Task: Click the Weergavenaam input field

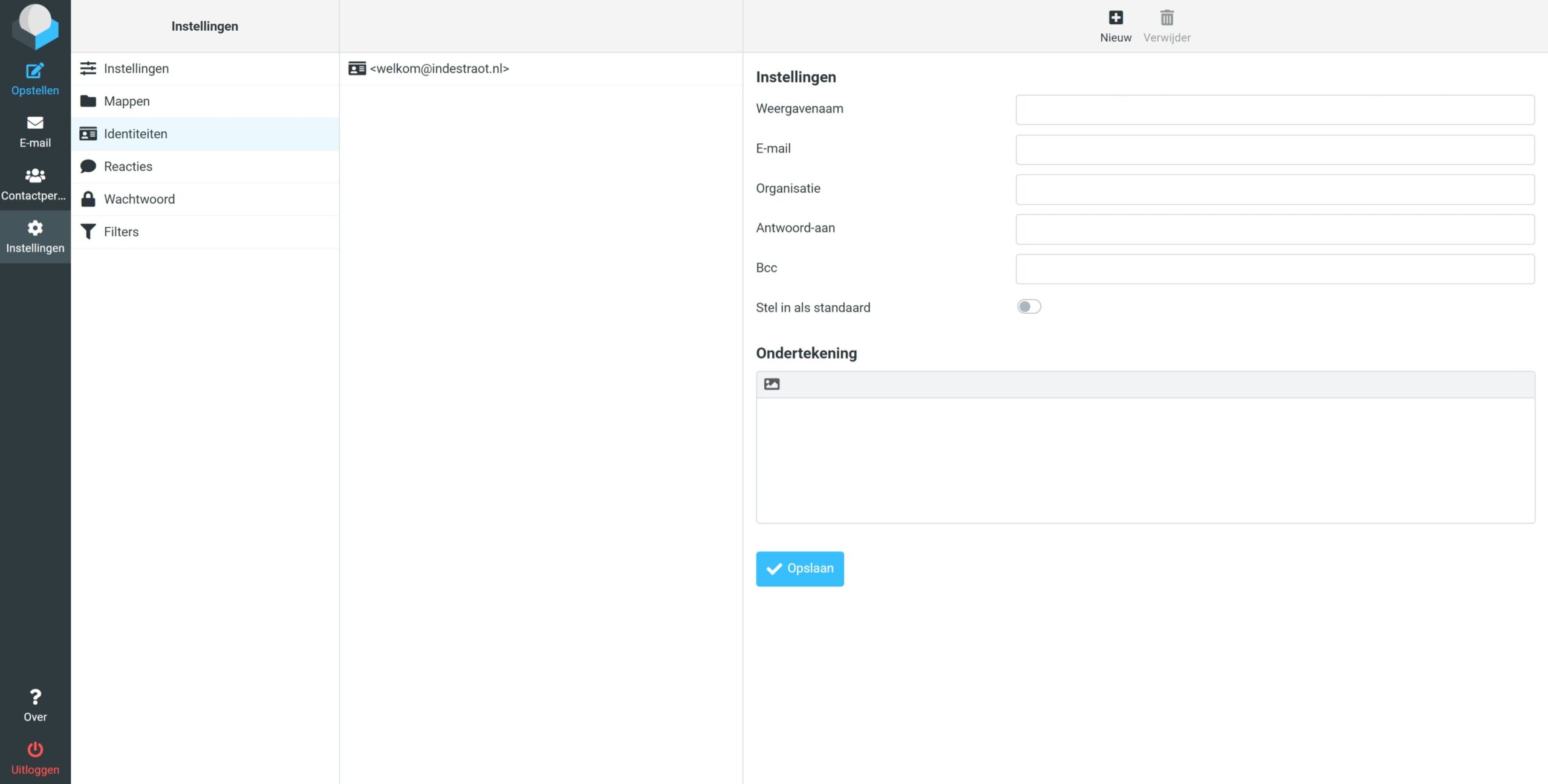Action: 1275,109
